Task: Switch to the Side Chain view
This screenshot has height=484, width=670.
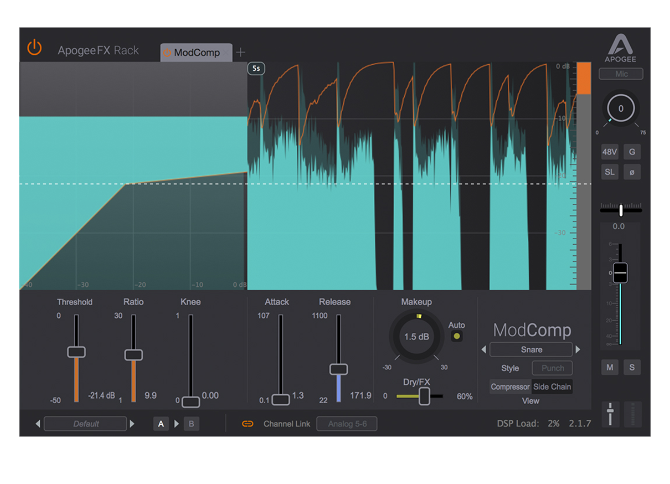Action: 552,387
